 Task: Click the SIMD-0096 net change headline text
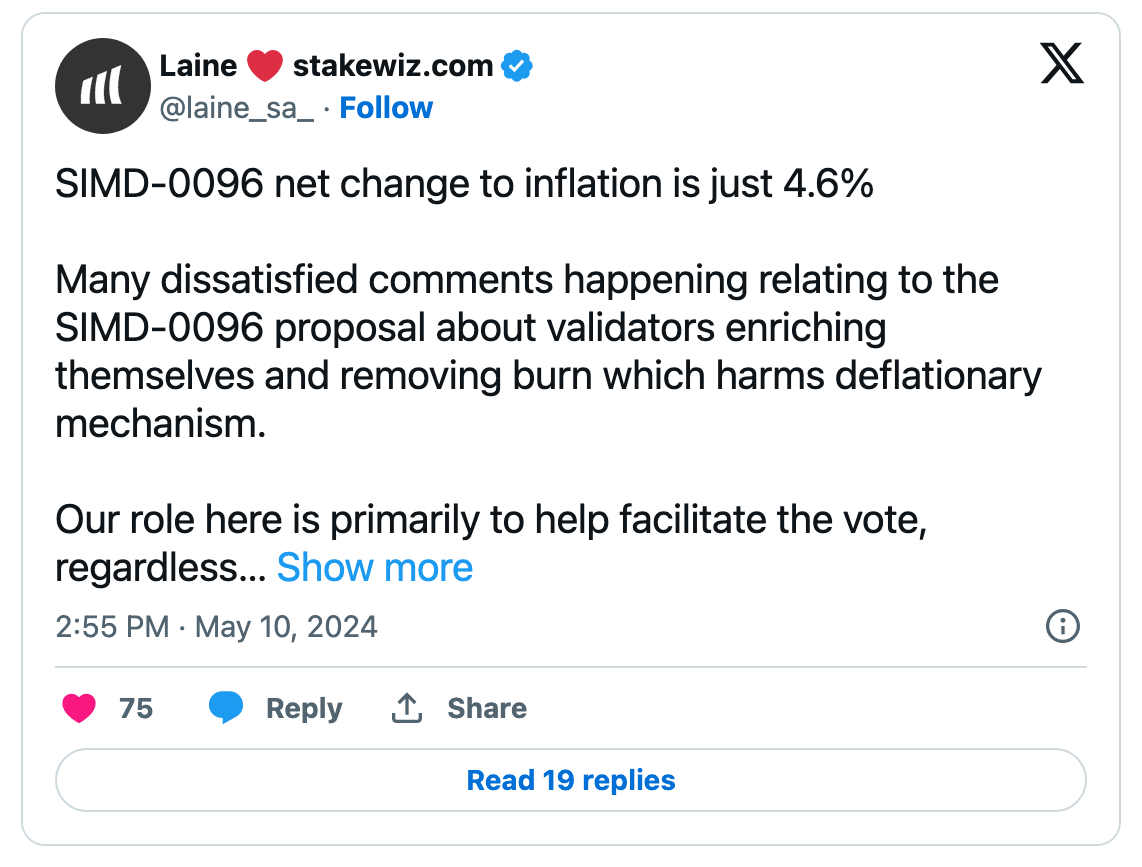(x=465, y=185)
